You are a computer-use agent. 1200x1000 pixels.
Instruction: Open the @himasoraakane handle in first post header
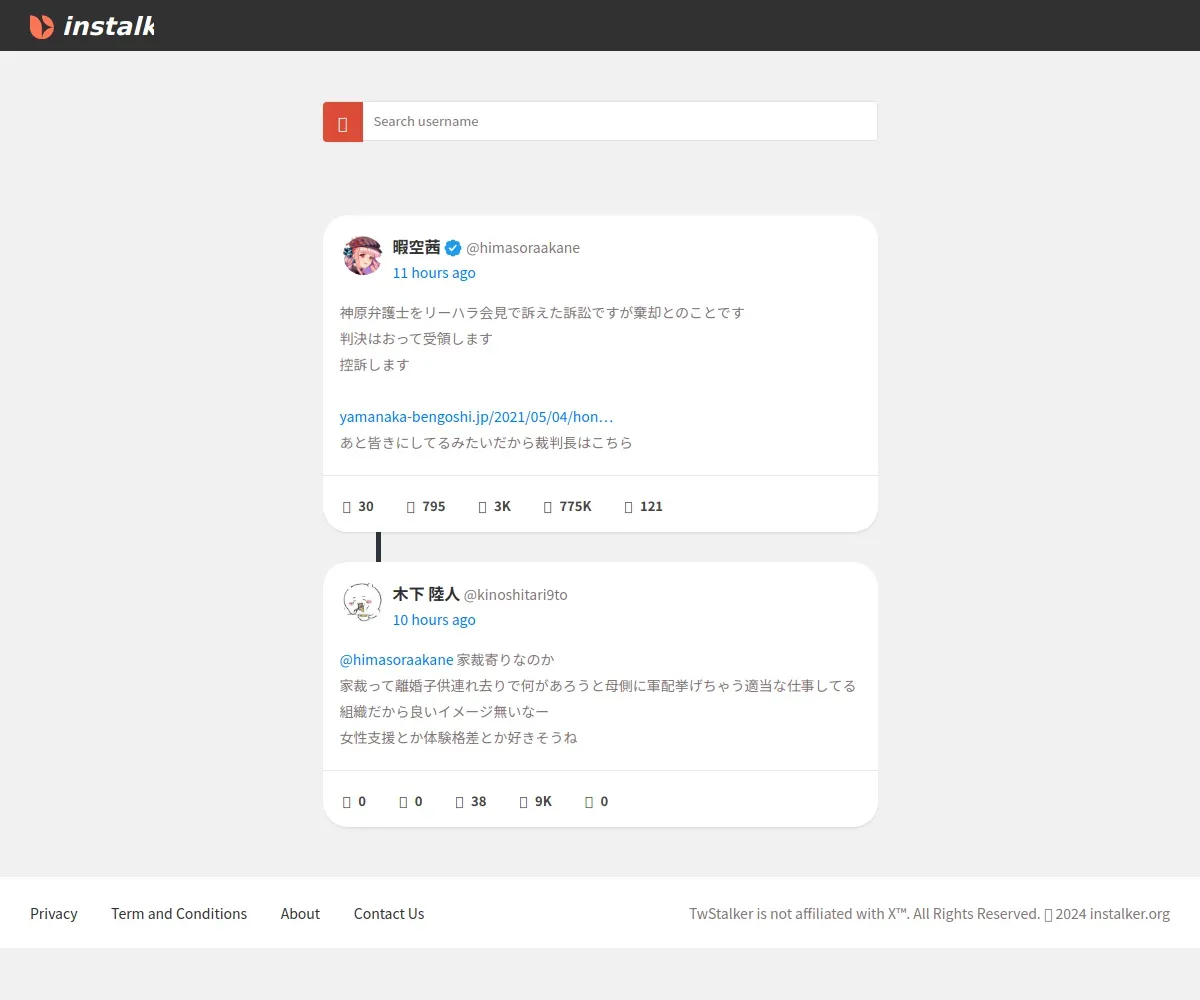[x=523, y=248]
